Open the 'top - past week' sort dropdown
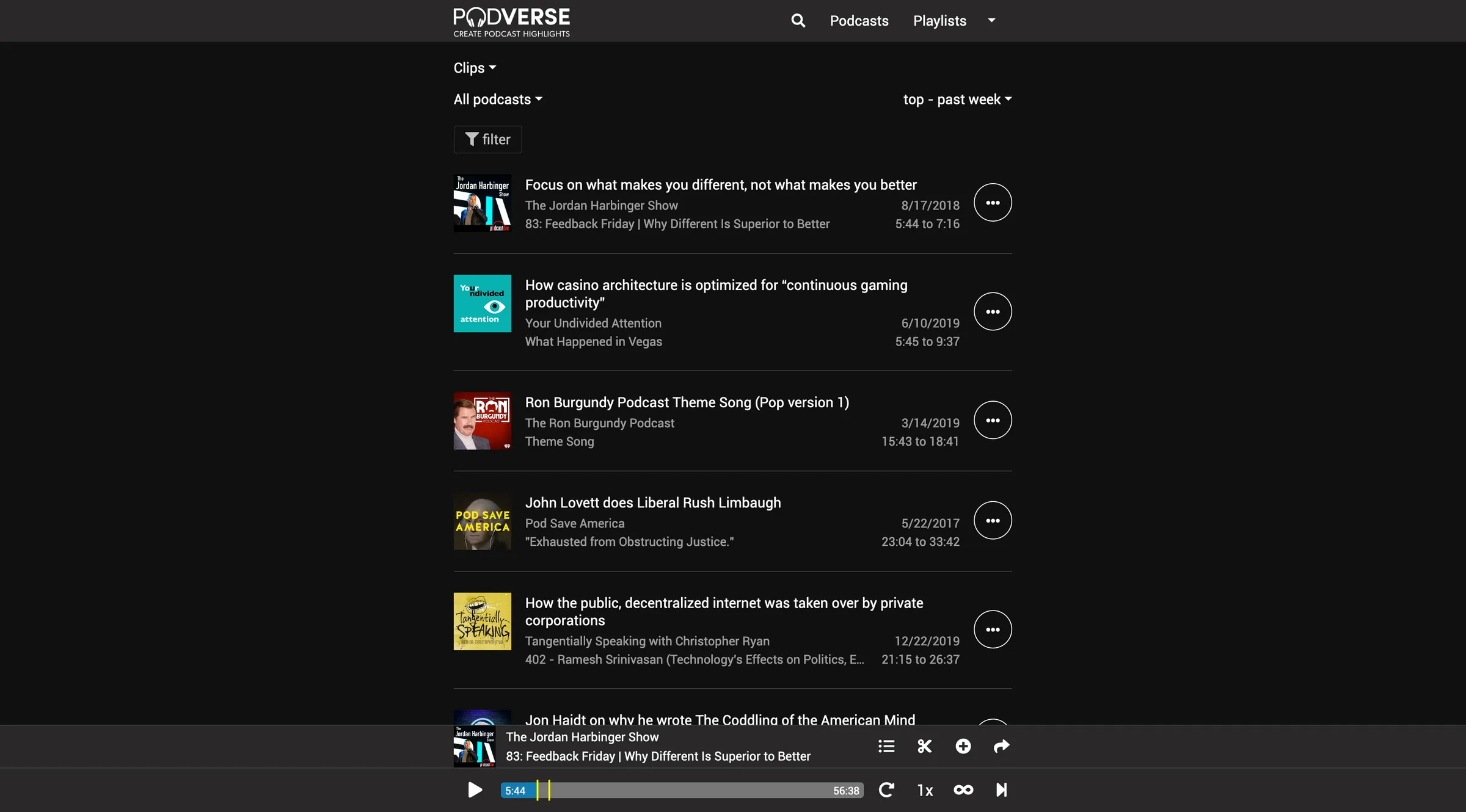 (957, 99)
